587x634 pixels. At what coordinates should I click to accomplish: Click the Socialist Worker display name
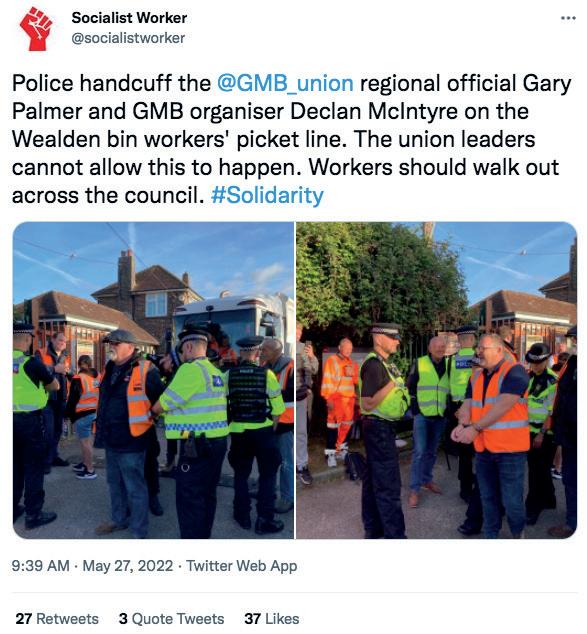pos(129,18)
